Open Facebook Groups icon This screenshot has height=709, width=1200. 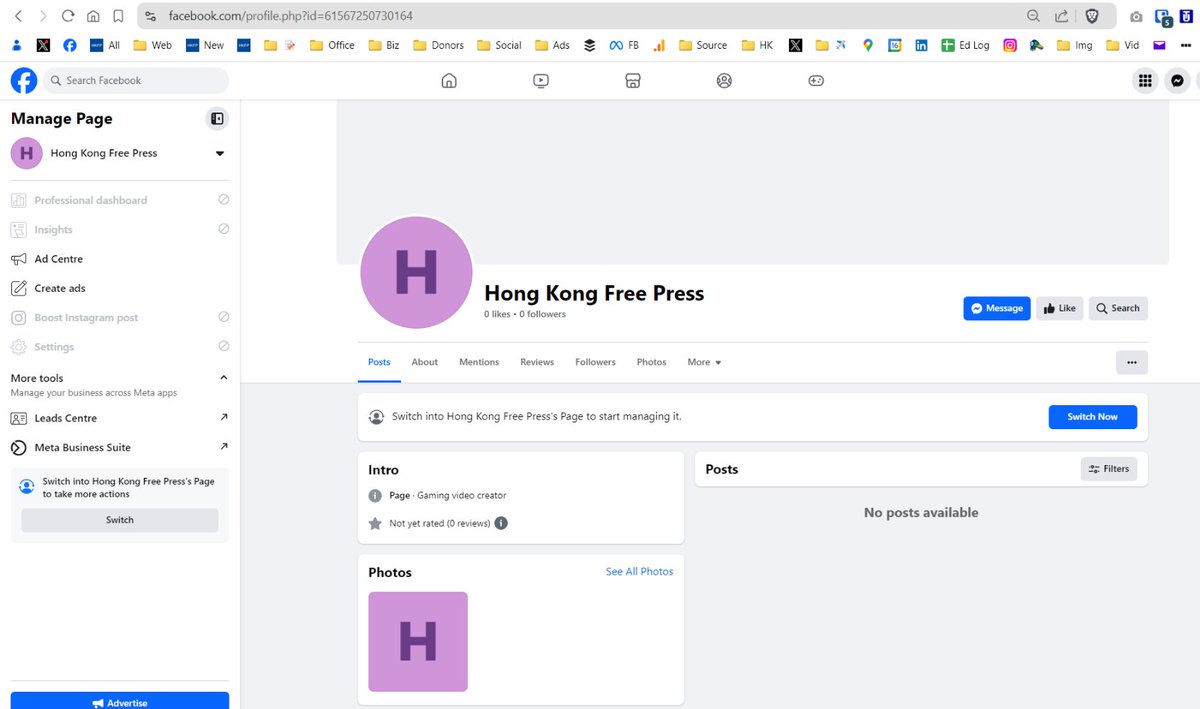(x=724, y=81)
